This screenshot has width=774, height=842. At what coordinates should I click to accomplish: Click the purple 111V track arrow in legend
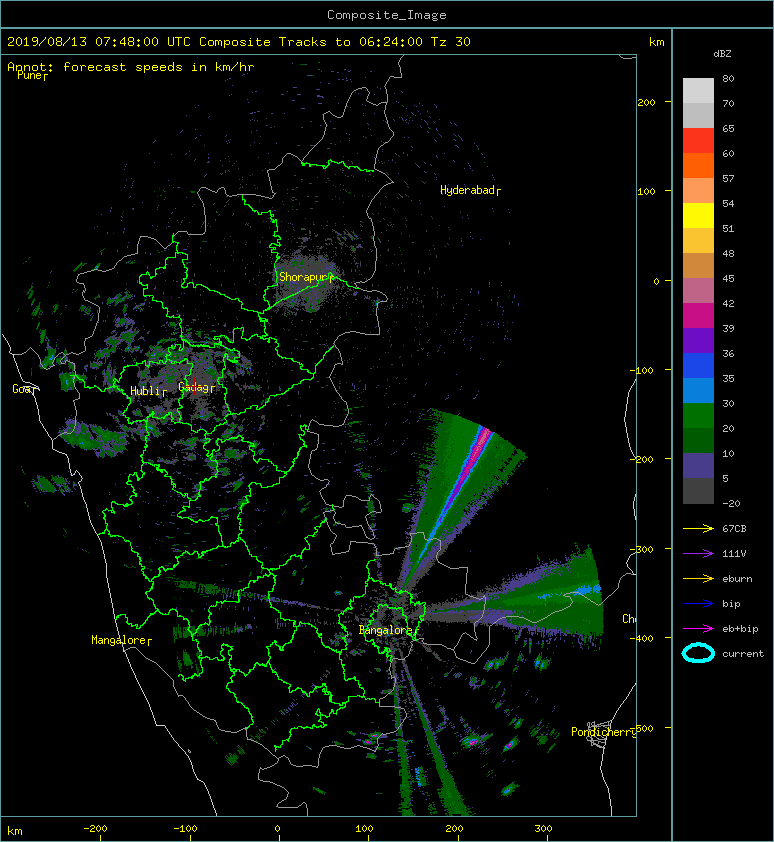click(698, 554)
